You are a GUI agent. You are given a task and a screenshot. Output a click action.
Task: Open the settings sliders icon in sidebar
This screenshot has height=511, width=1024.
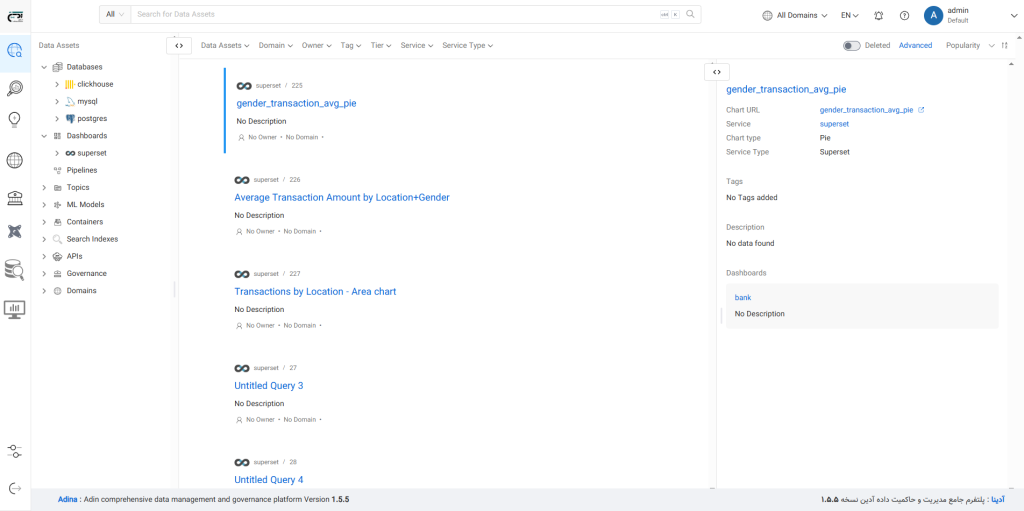(15, 451)
